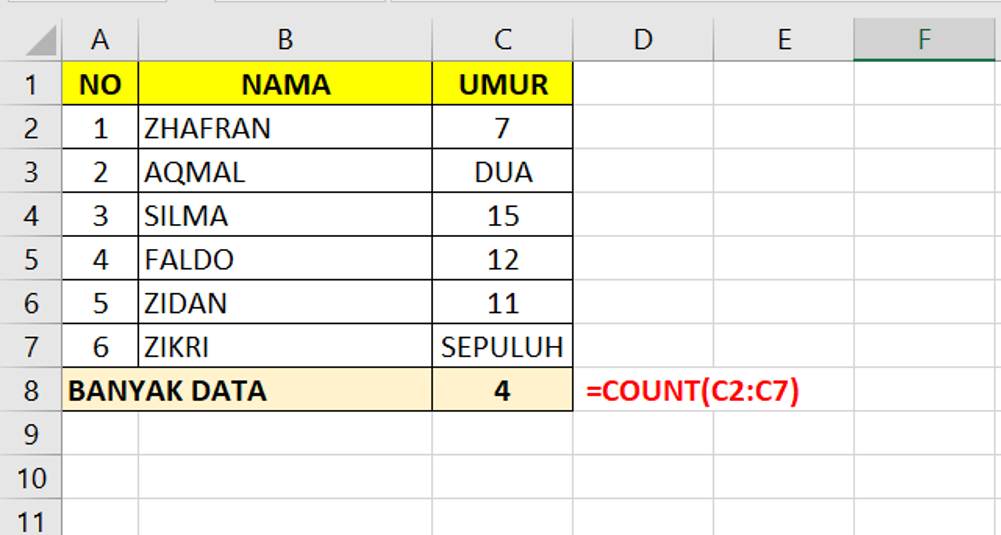
Task: Click the yellow NO header cell
Action: click(100, 84)
